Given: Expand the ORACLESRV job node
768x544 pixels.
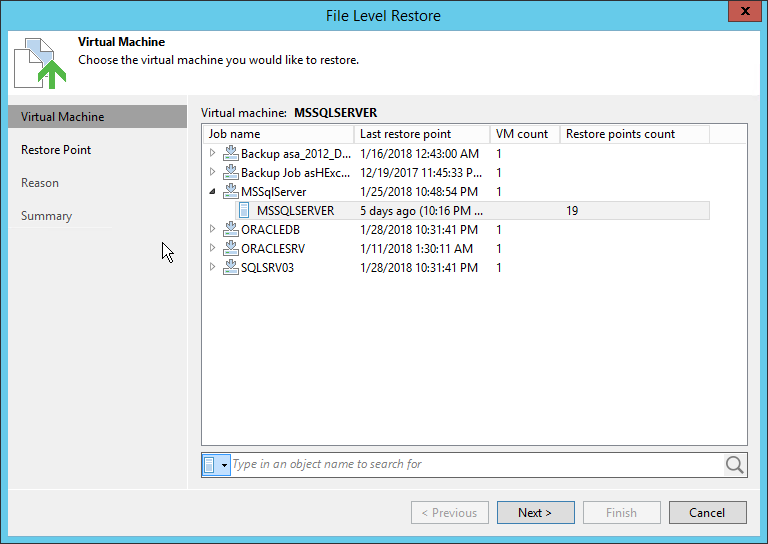Looking at the screenshot, I should 212,248.
